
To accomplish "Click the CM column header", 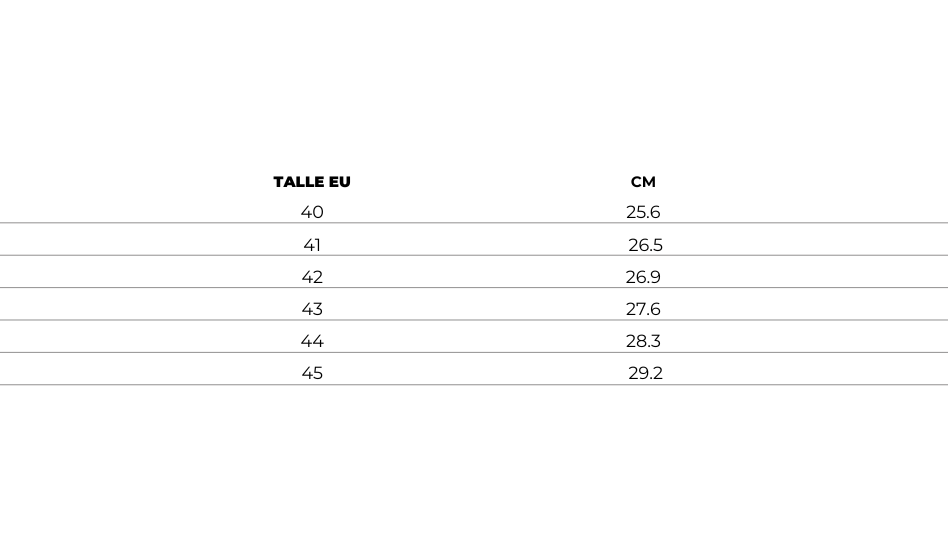I will click(643, 182).
